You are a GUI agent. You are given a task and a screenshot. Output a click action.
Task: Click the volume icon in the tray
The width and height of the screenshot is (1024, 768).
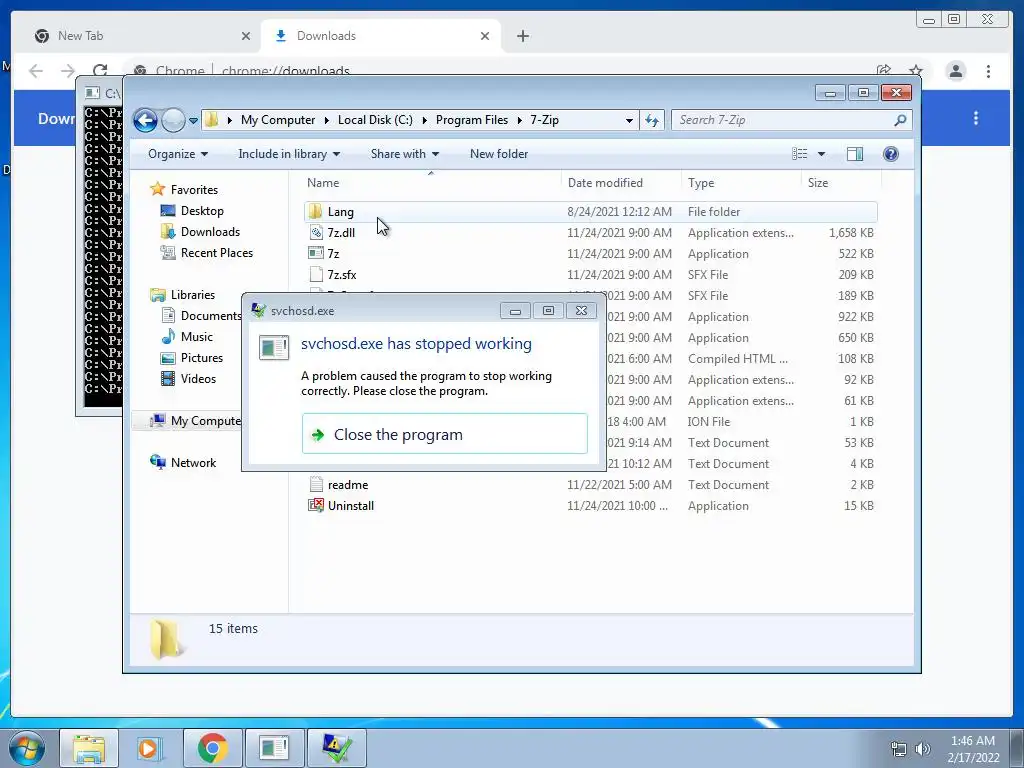[923, 749]
